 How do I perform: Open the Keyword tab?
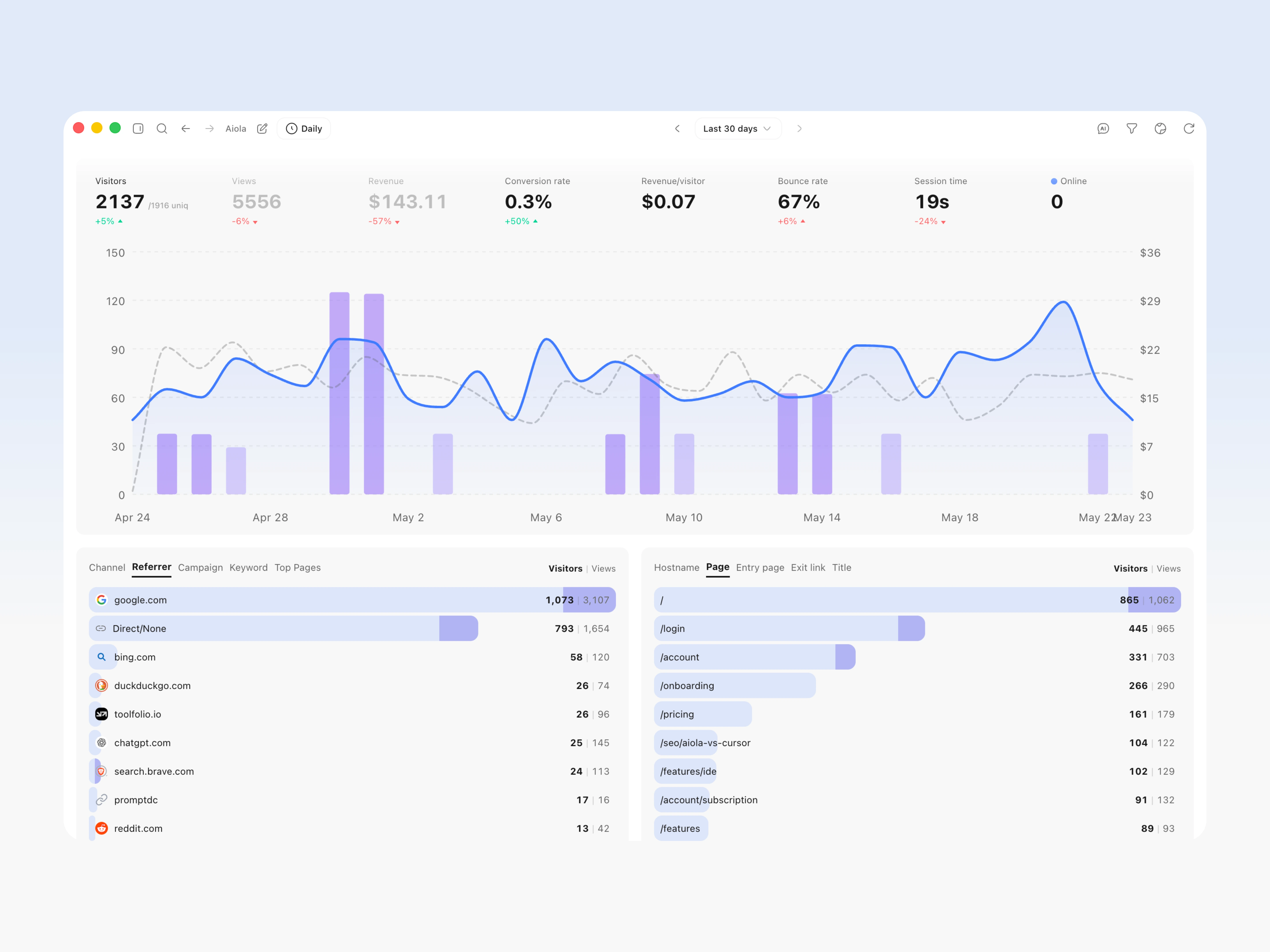[x=249, y=567]
